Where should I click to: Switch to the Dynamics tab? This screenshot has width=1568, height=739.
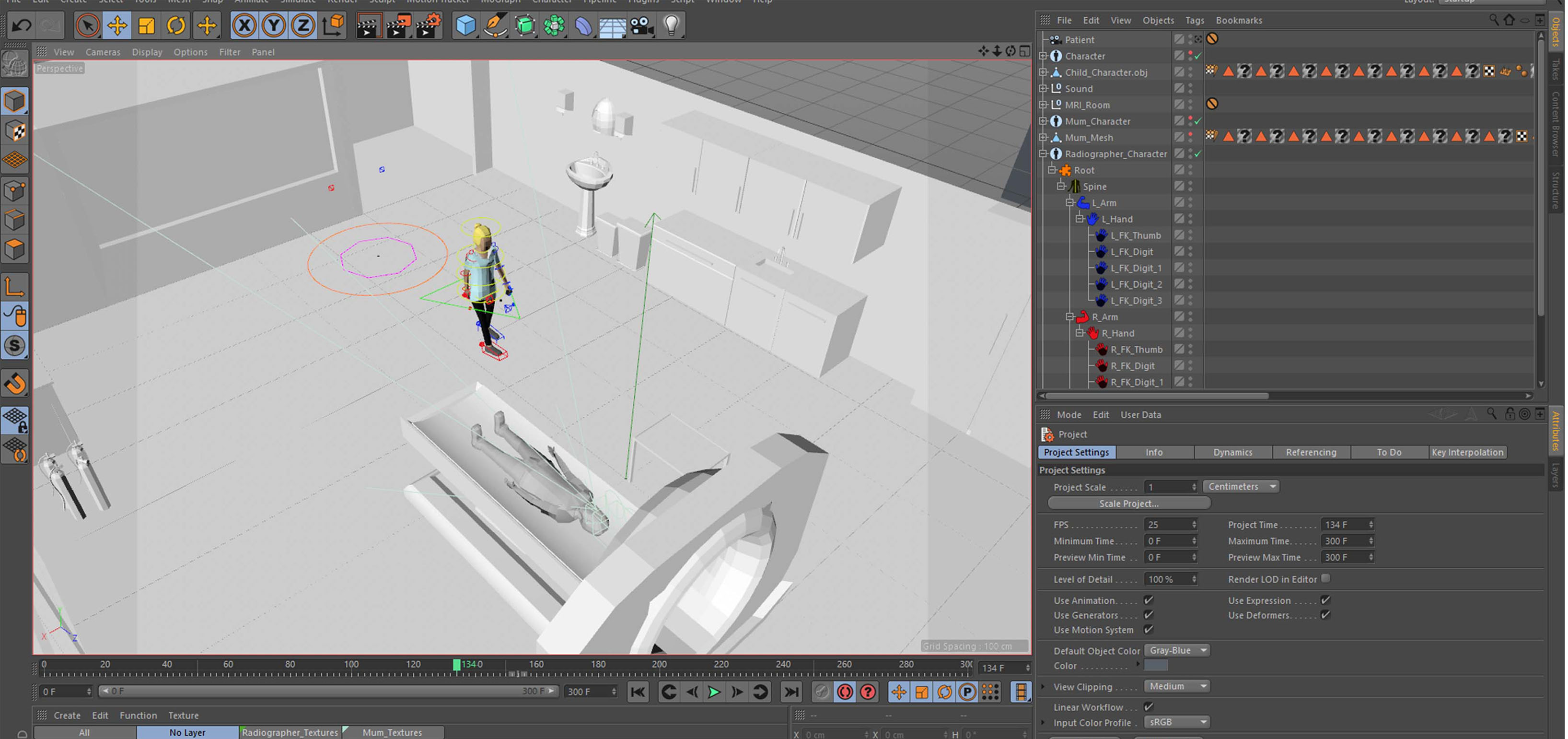pos(1232,452)
